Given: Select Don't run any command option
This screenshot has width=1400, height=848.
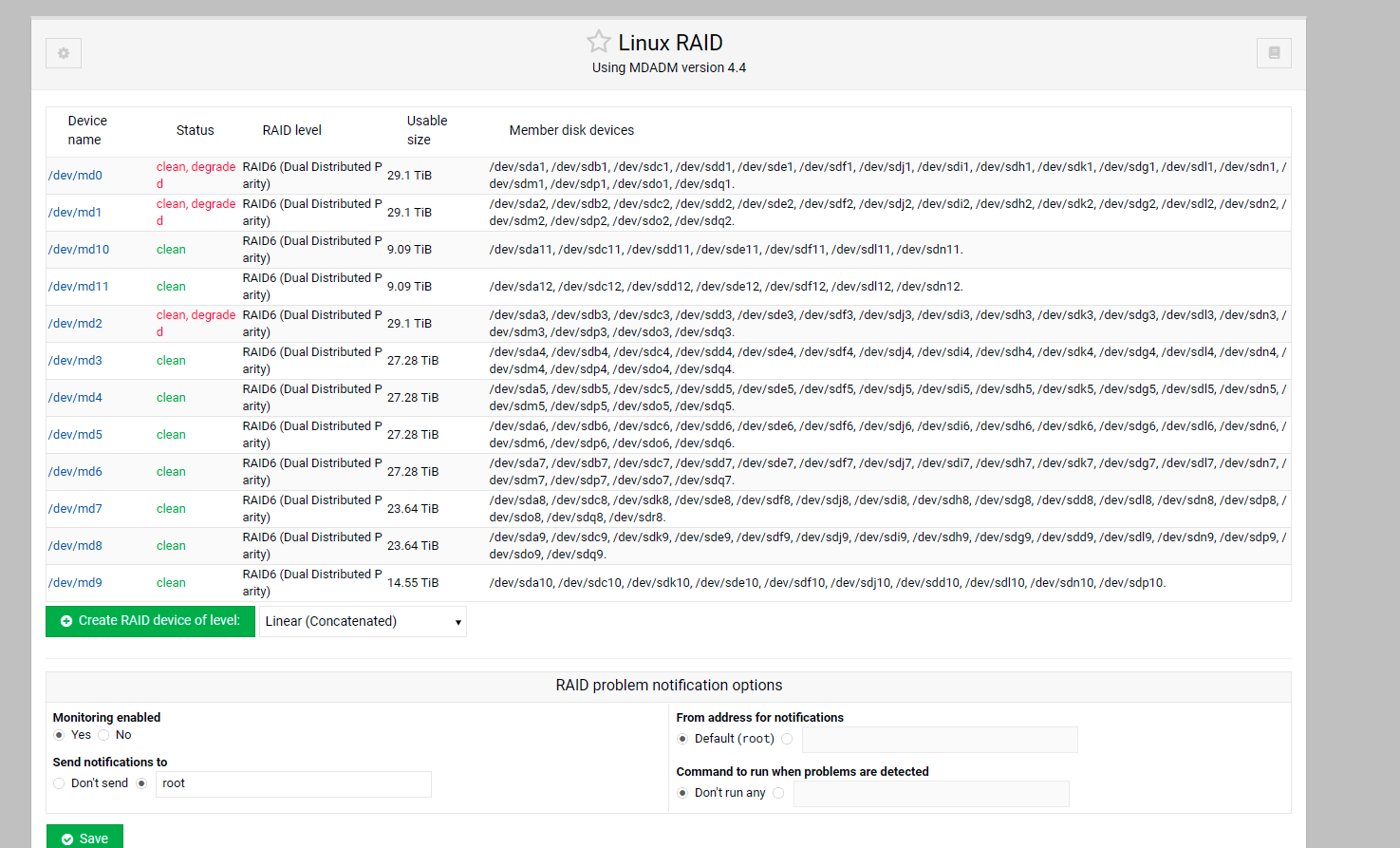Looking at the screenshot, I should 682,793.
